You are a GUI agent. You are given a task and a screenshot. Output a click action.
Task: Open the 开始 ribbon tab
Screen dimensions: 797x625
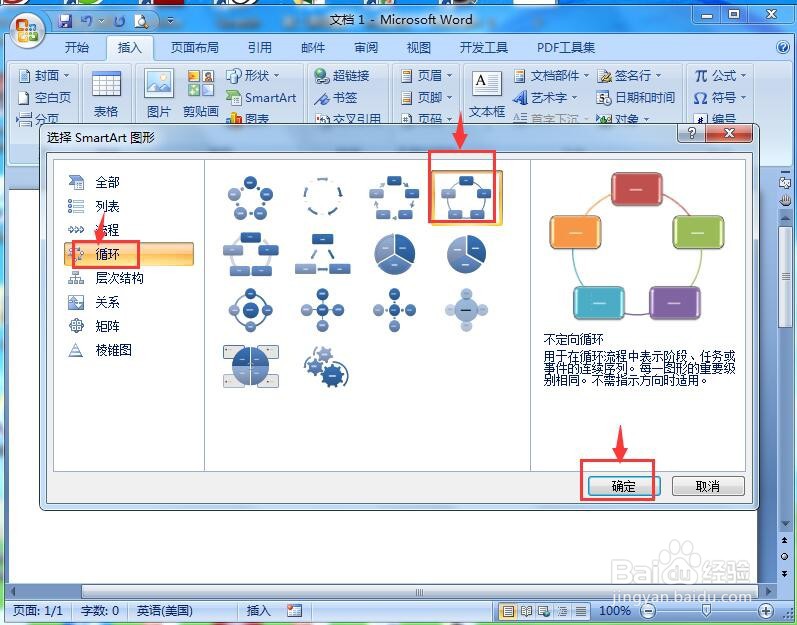point(77,48)
